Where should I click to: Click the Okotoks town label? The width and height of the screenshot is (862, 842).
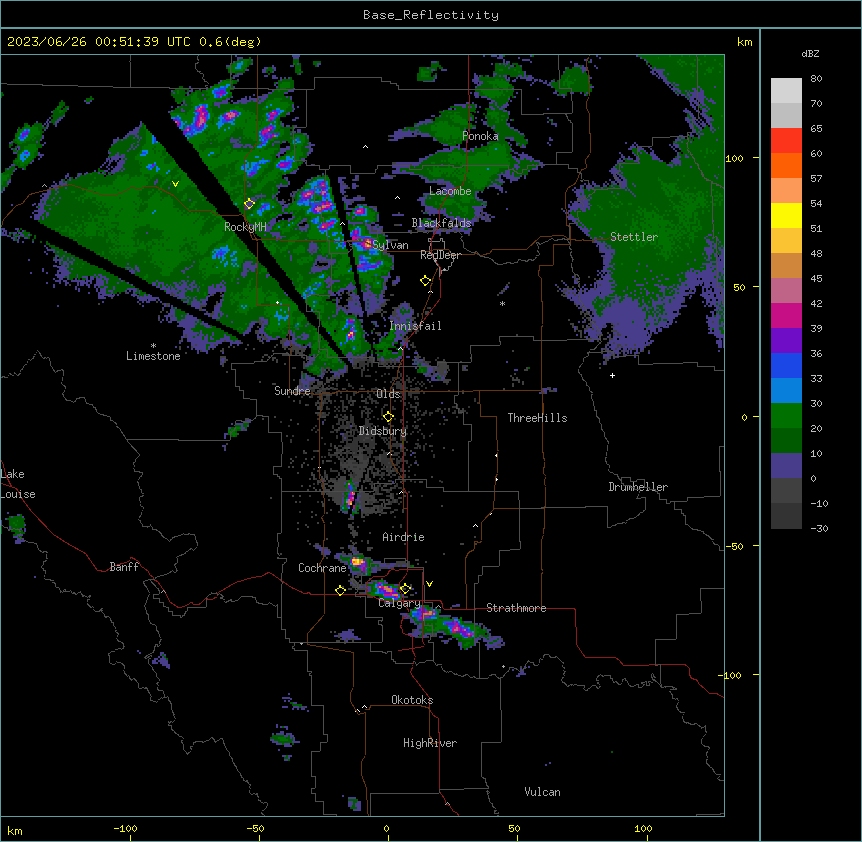[412, 700]
